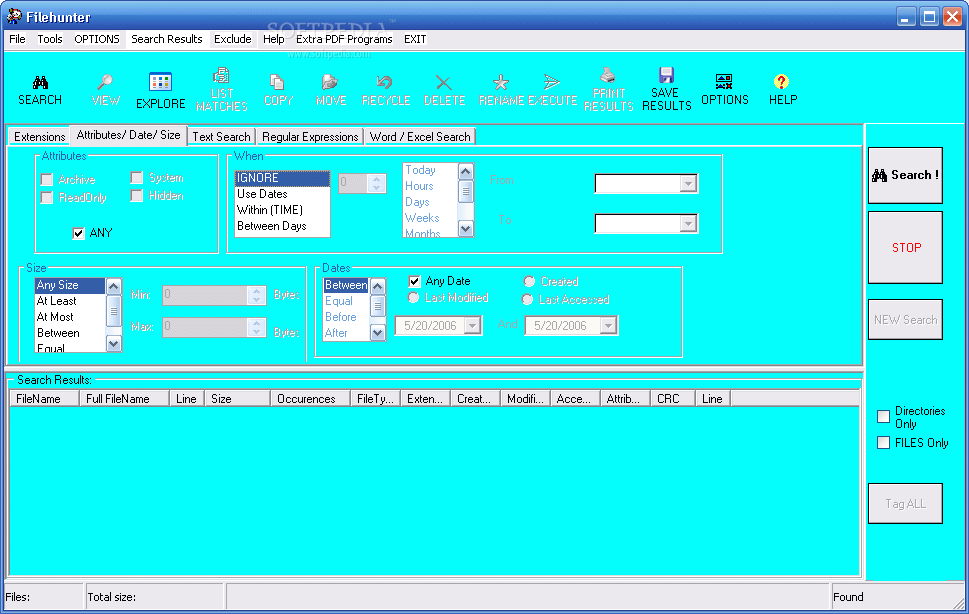Select Between Days in When list
This screenshot has width=969, height=614.
[282, 226]
